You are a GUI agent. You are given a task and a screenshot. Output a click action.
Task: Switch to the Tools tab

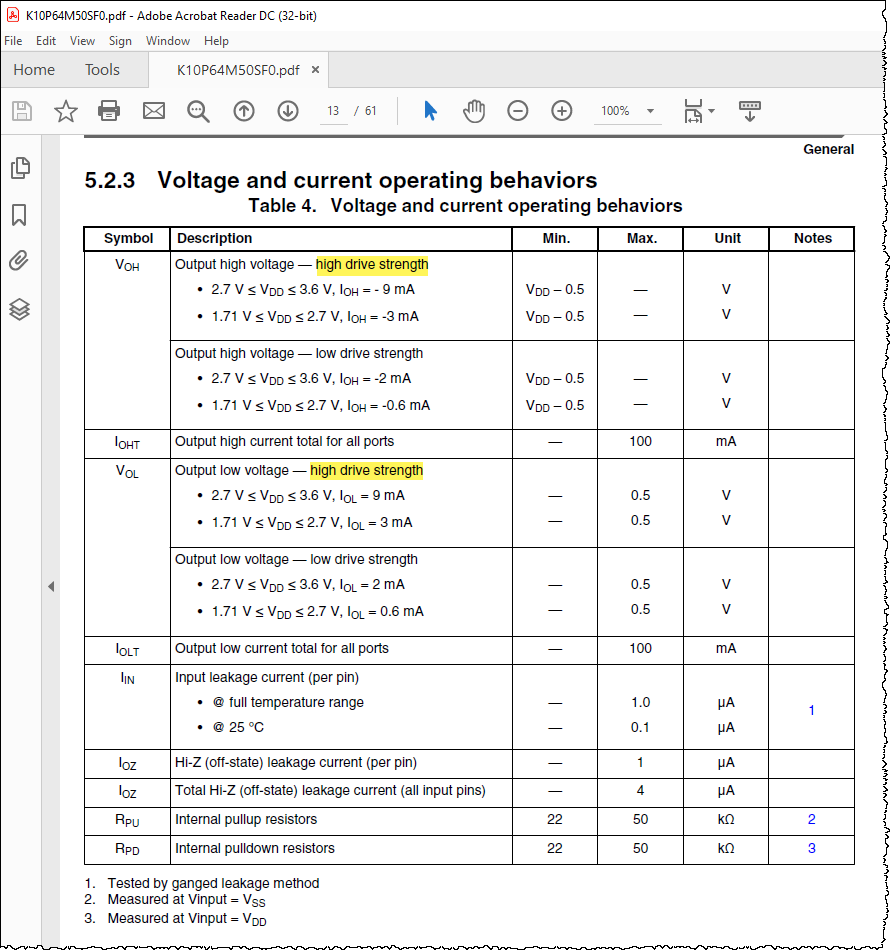[x=100, y=70]
